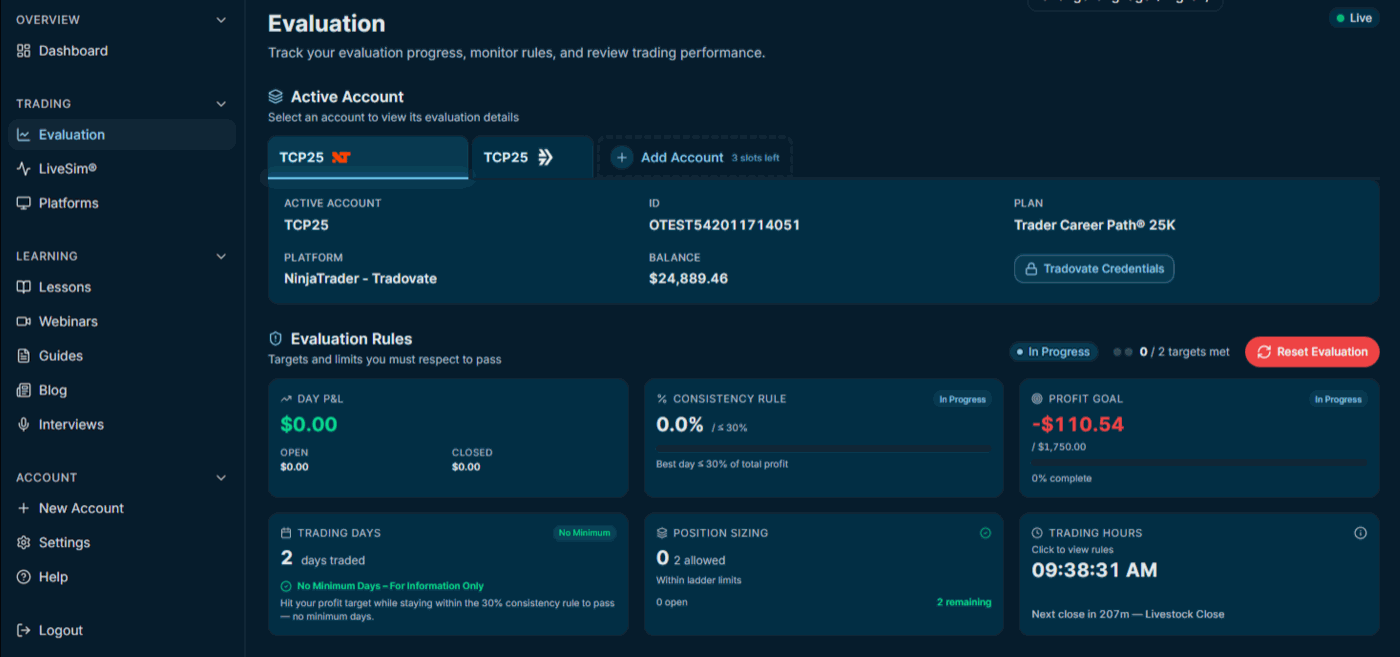Collapse the Account section chevron
The height and width of the screenshot is (657, 1400).
(x=221, y=478)
